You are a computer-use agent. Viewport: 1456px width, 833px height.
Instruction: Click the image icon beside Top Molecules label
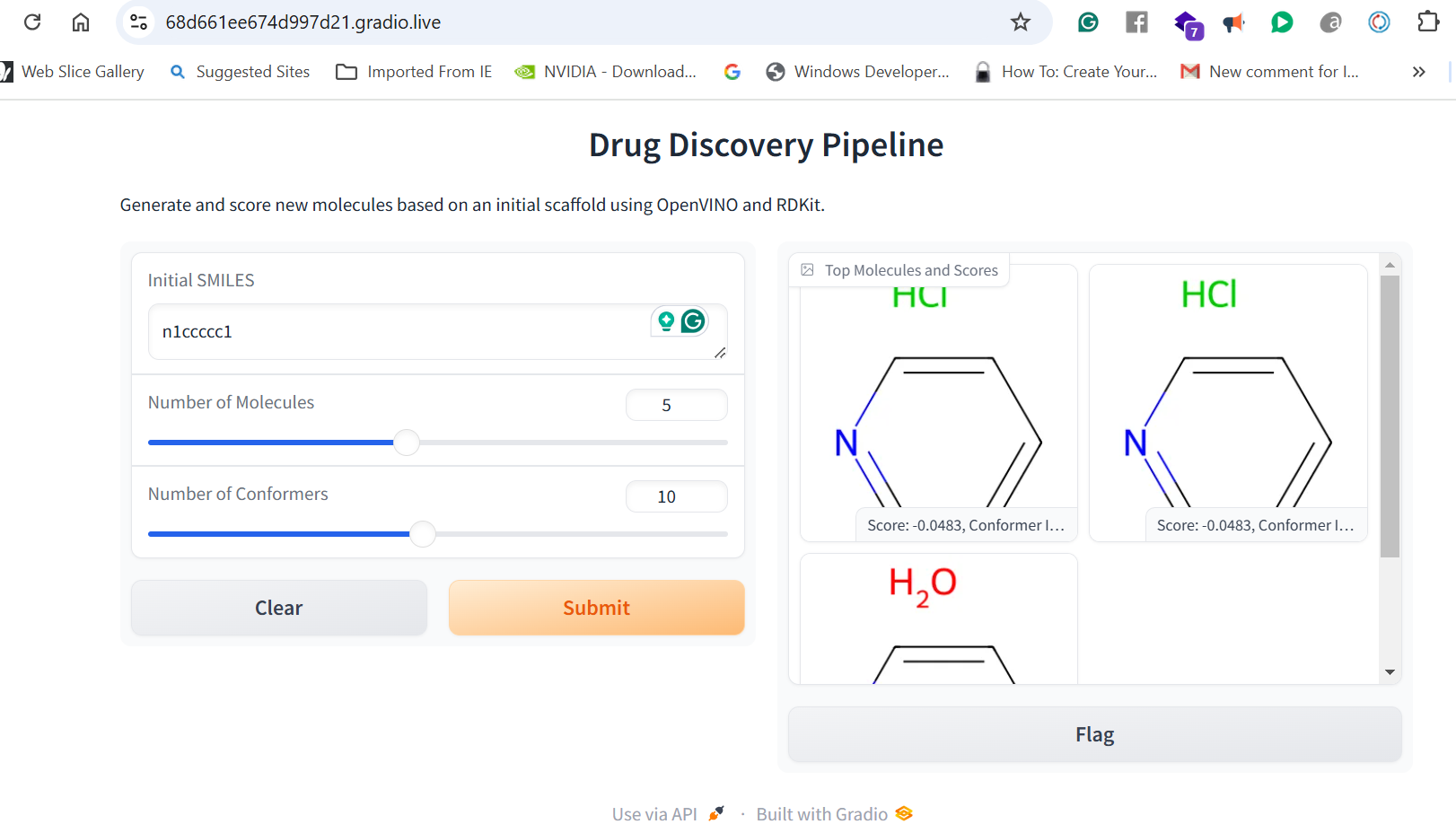[807, 269]
